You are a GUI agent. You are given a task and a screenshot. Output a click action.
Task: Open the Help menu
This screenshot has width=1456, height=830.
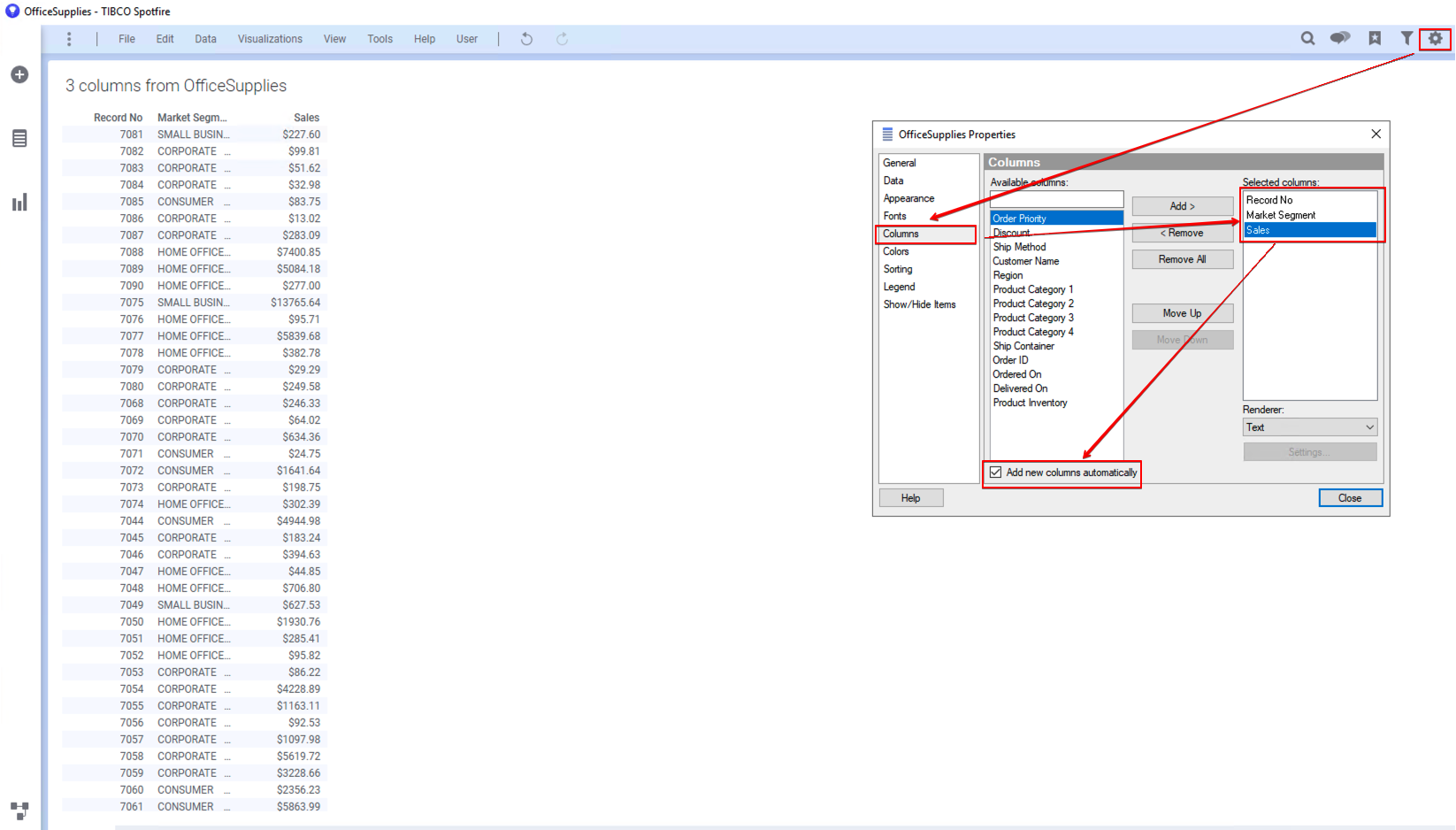pyautogui.click(x=425, y=39)
